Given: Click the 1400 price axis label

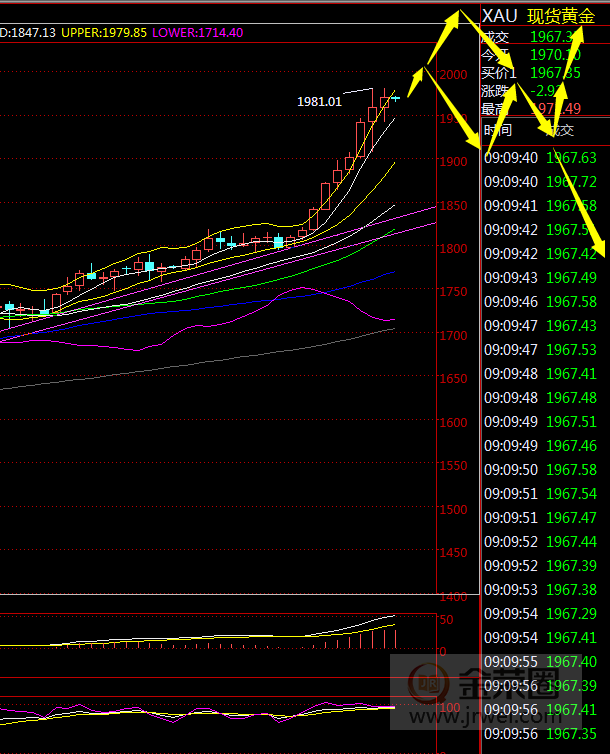Looking at the screenshot, I should pyautogui.click(x=453, y=597).
